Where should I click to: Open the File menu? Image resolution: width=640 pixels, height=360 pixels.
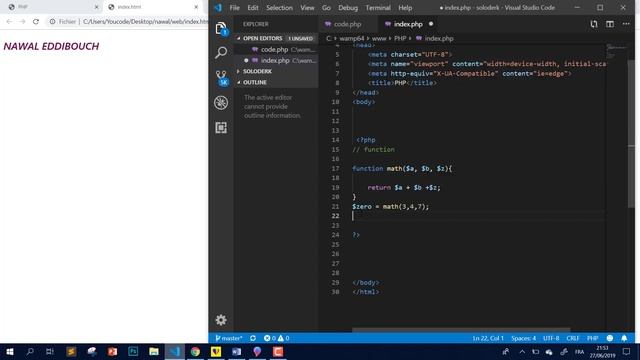pyautogui.click(x=234, y=7)
